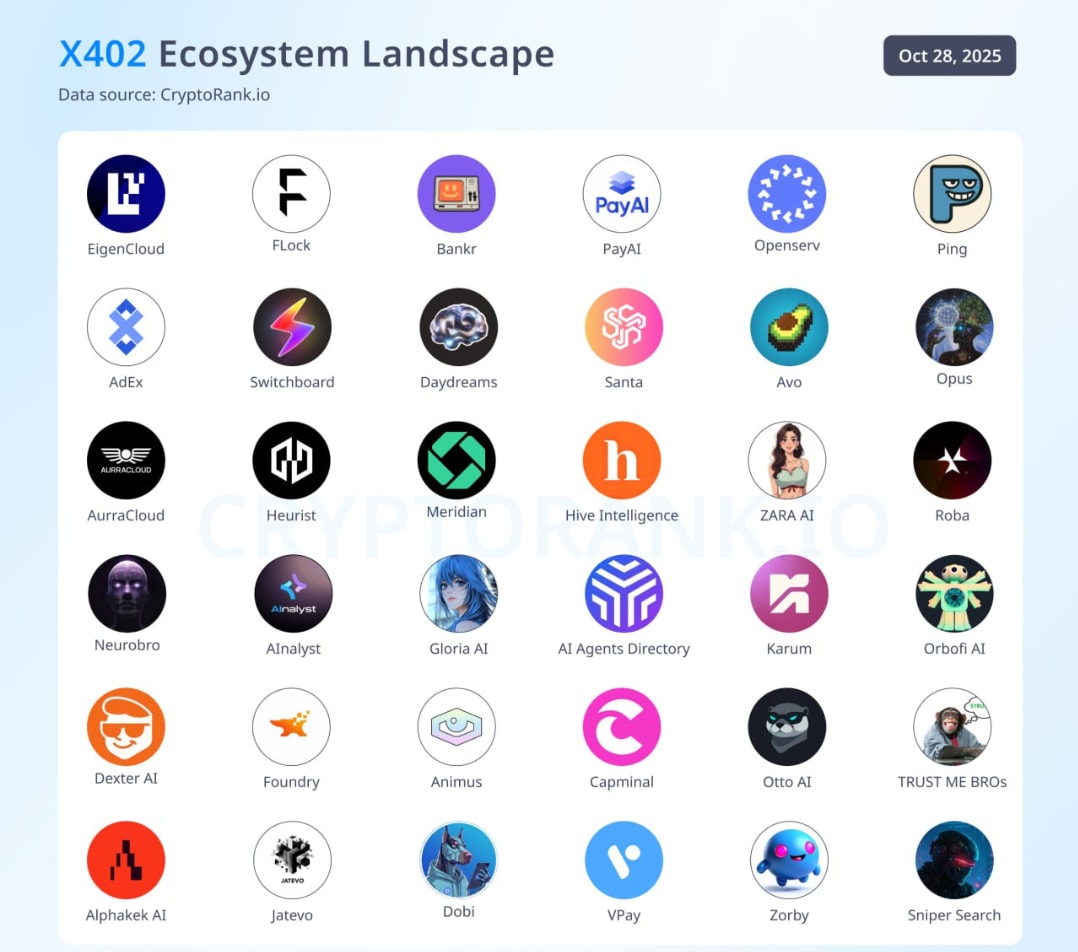Screen dimensions: 1078x952
Task: Open the Zorby blue mascot icon
Action: [789, 861]
